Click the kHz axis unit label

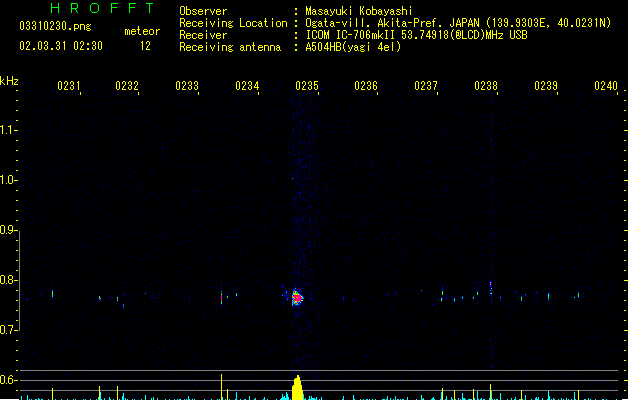point(9,81)
